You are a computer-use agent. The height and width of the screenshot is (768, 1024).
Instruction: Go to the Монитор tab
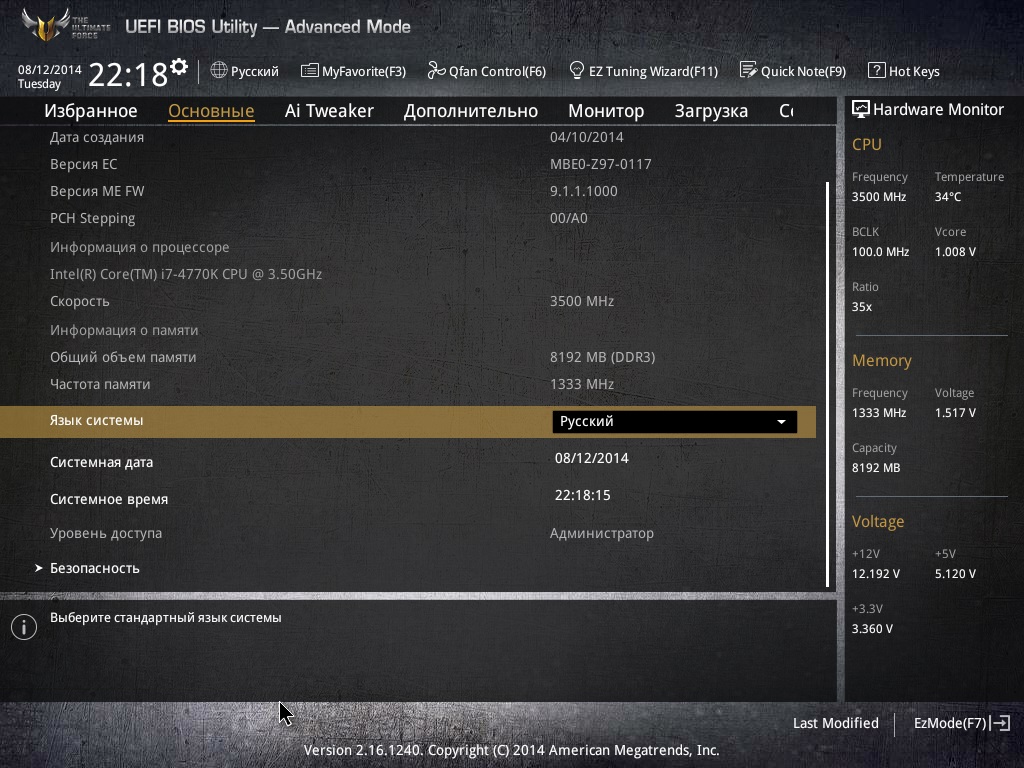point(606,111)
